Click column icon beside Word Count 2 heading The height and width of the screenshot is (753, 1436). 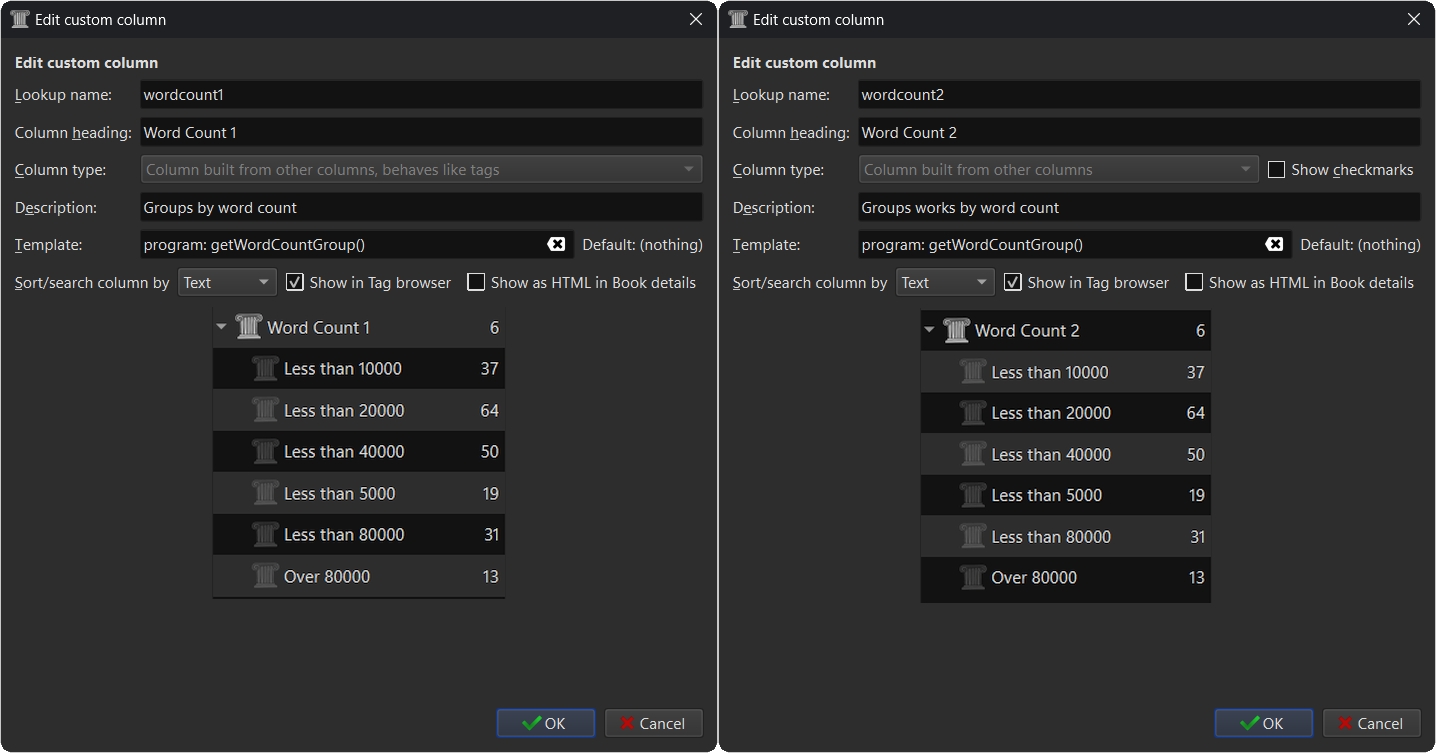(x=956, y=330)
